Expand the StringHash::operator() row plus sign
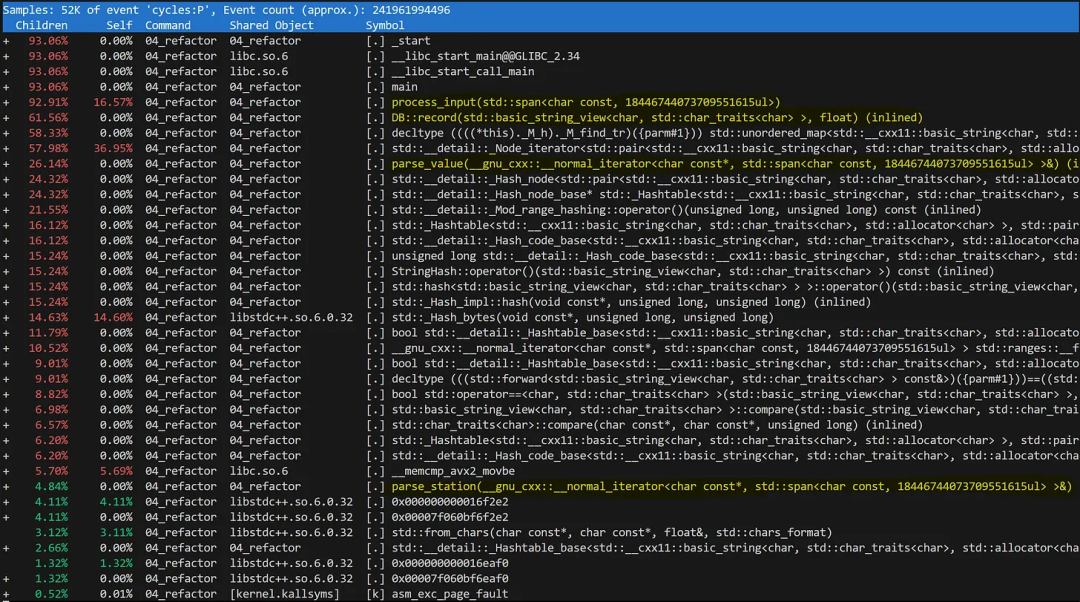1080x602 pixels. click(6, 271)
